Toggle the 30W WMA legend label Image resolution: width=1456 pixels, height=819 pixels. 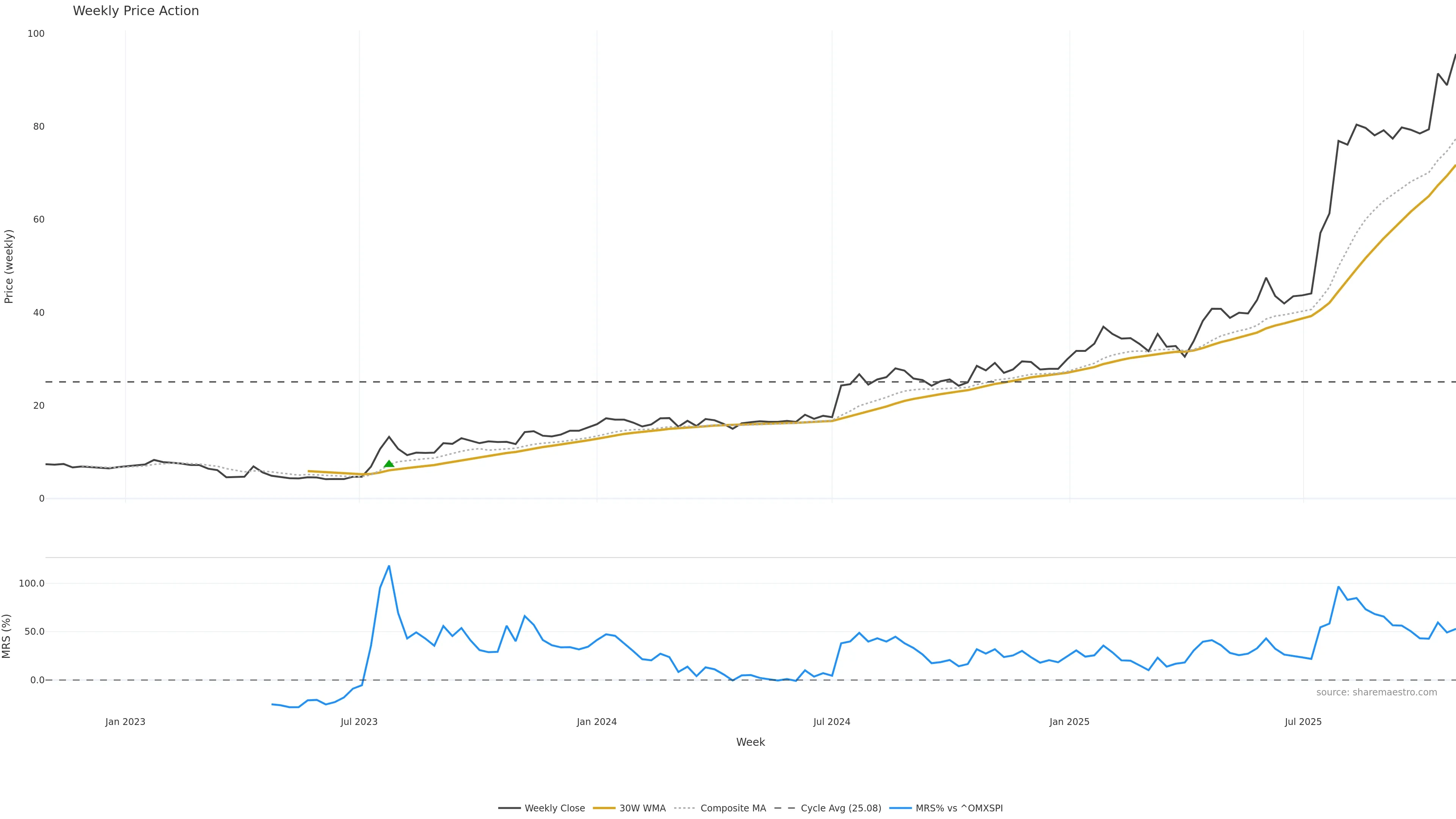tap(642, 808)
